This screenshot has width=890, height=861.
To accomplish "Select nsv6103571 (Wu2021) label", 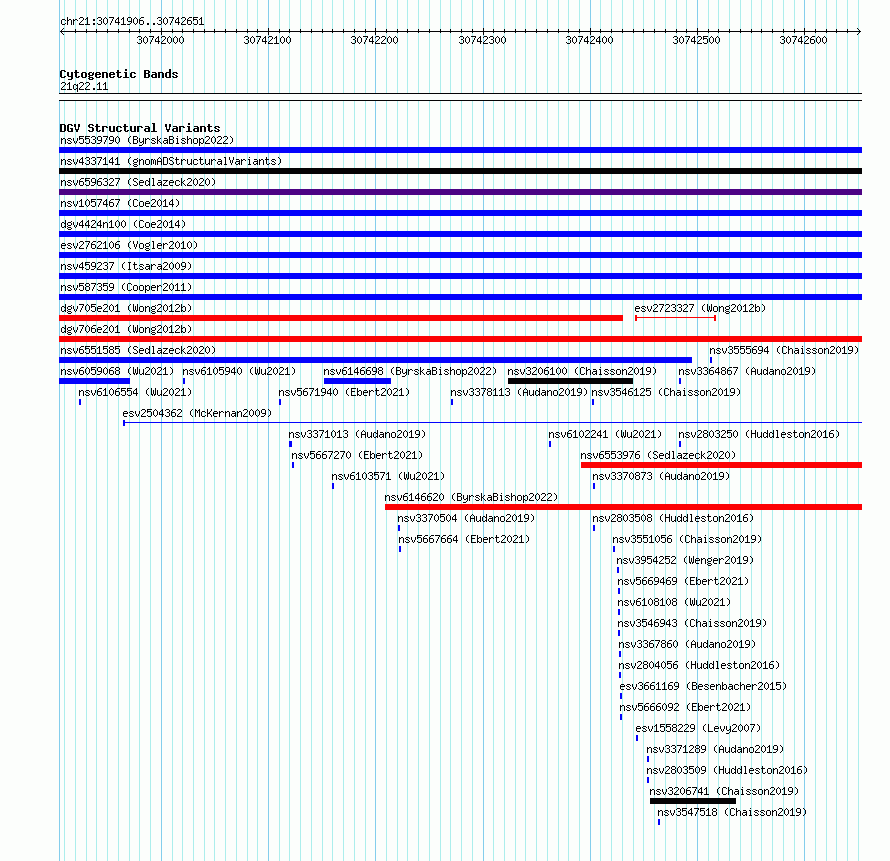I will point(388,476).
